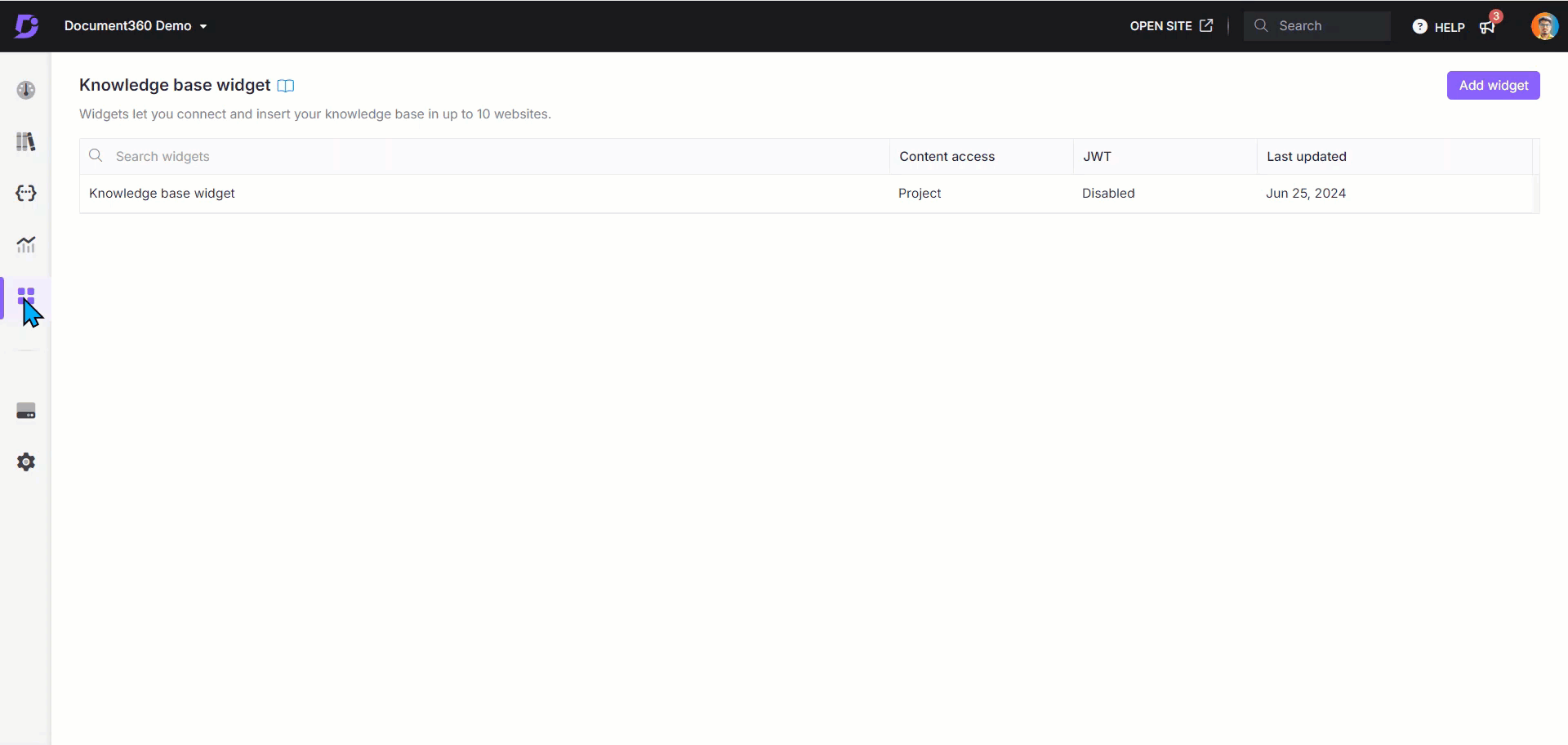The image size is (1568, 745).
Task: Open the announcements megaphone icon
Action: click(x=1488, y=27)
